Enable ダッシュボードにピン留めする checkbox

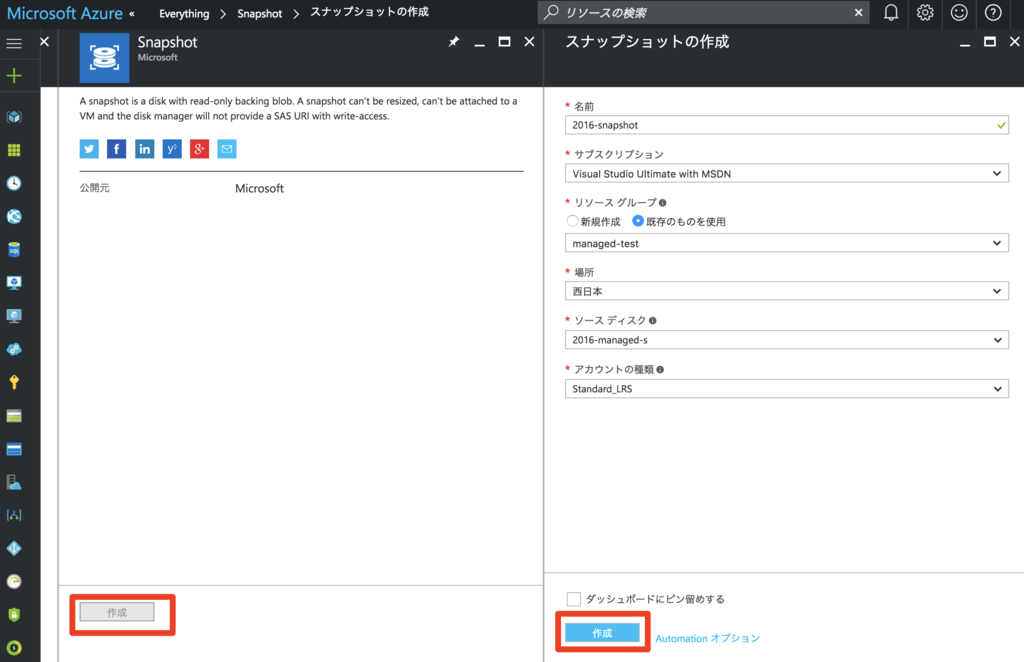pyautogui.click(x=573, y=599)
